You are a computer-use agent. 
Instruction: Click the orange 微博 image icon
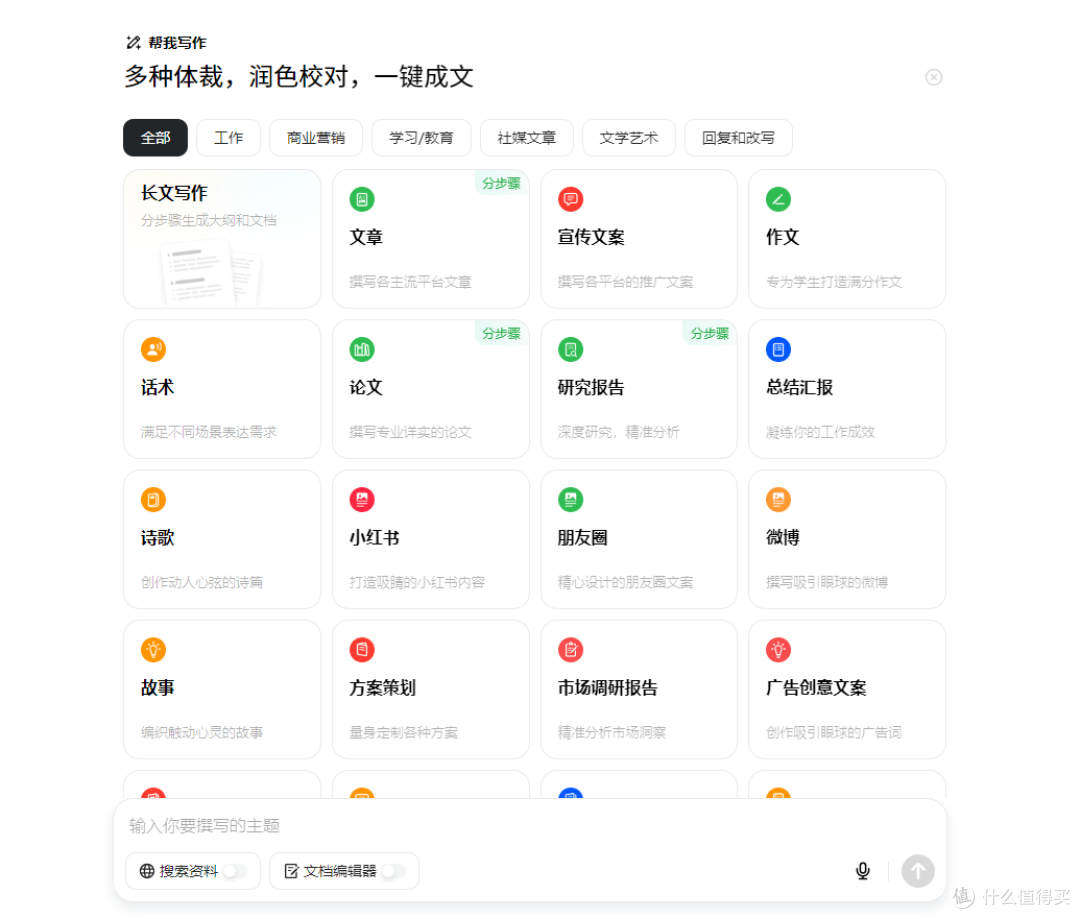coord(778,499)
